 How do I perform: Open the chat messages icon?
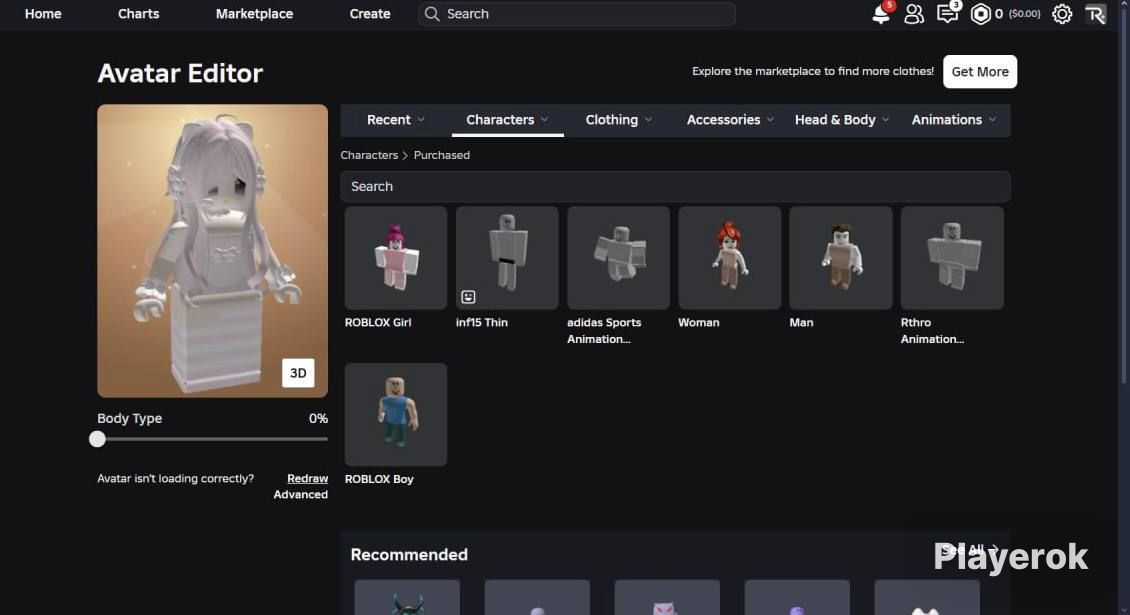948,14
